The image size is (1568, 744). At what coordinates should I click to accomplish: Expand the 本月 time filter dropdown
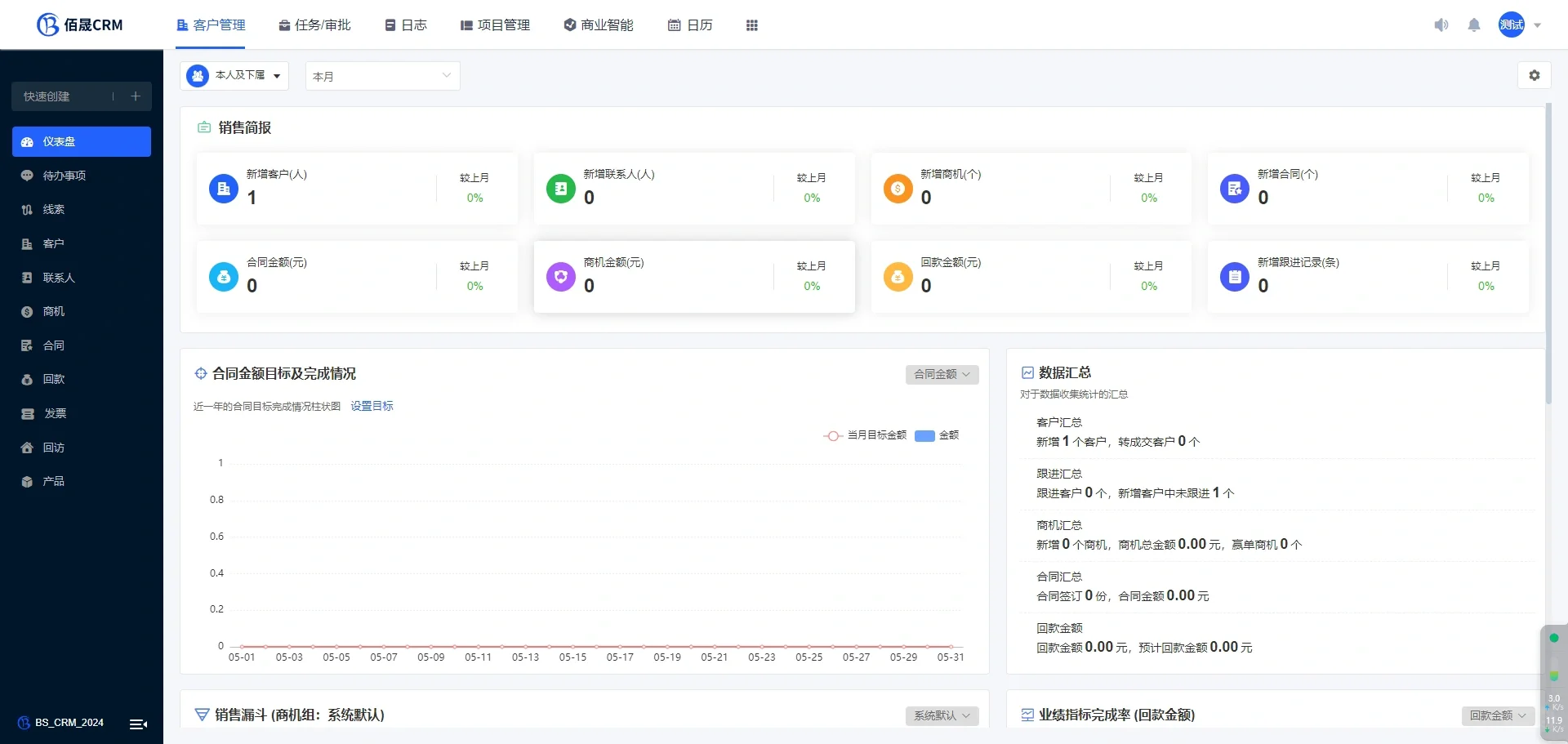381,75
